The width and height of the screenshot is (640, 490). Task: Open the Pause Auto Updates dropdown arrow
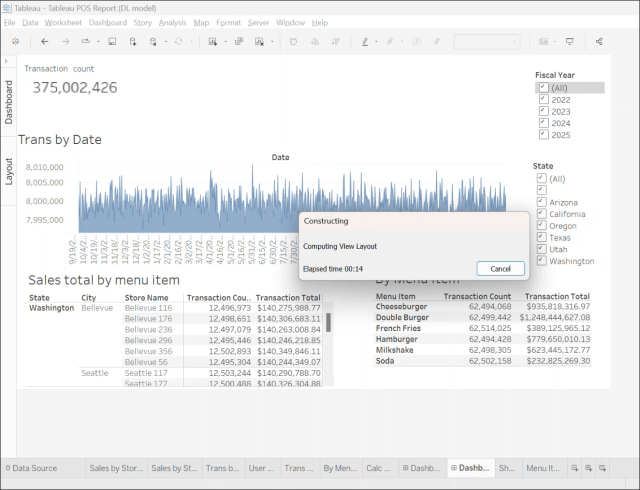(166, 42)
